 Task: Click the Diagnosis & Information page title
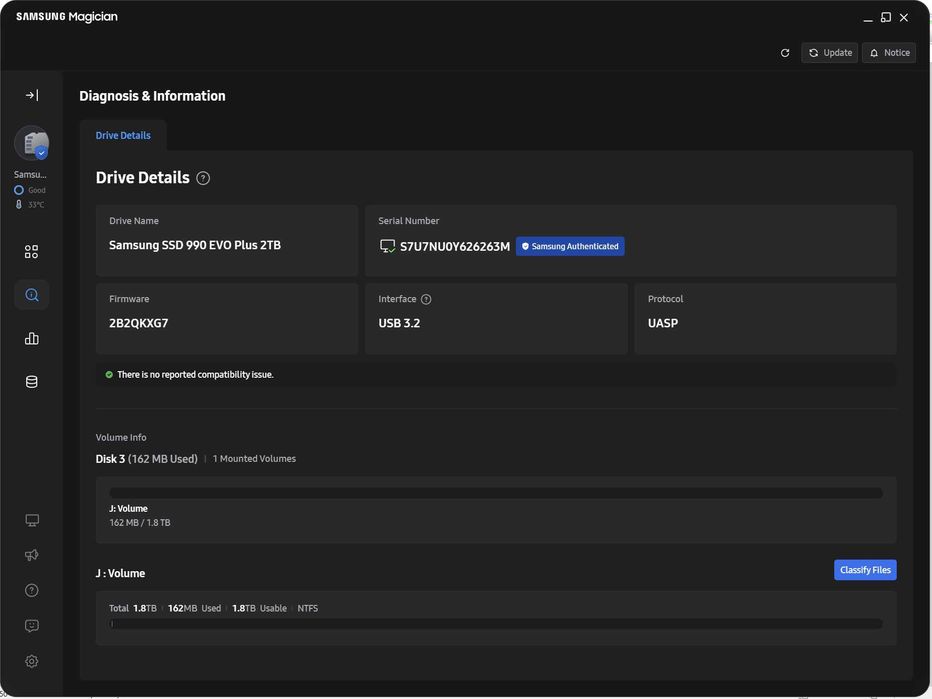click(152, 96)
